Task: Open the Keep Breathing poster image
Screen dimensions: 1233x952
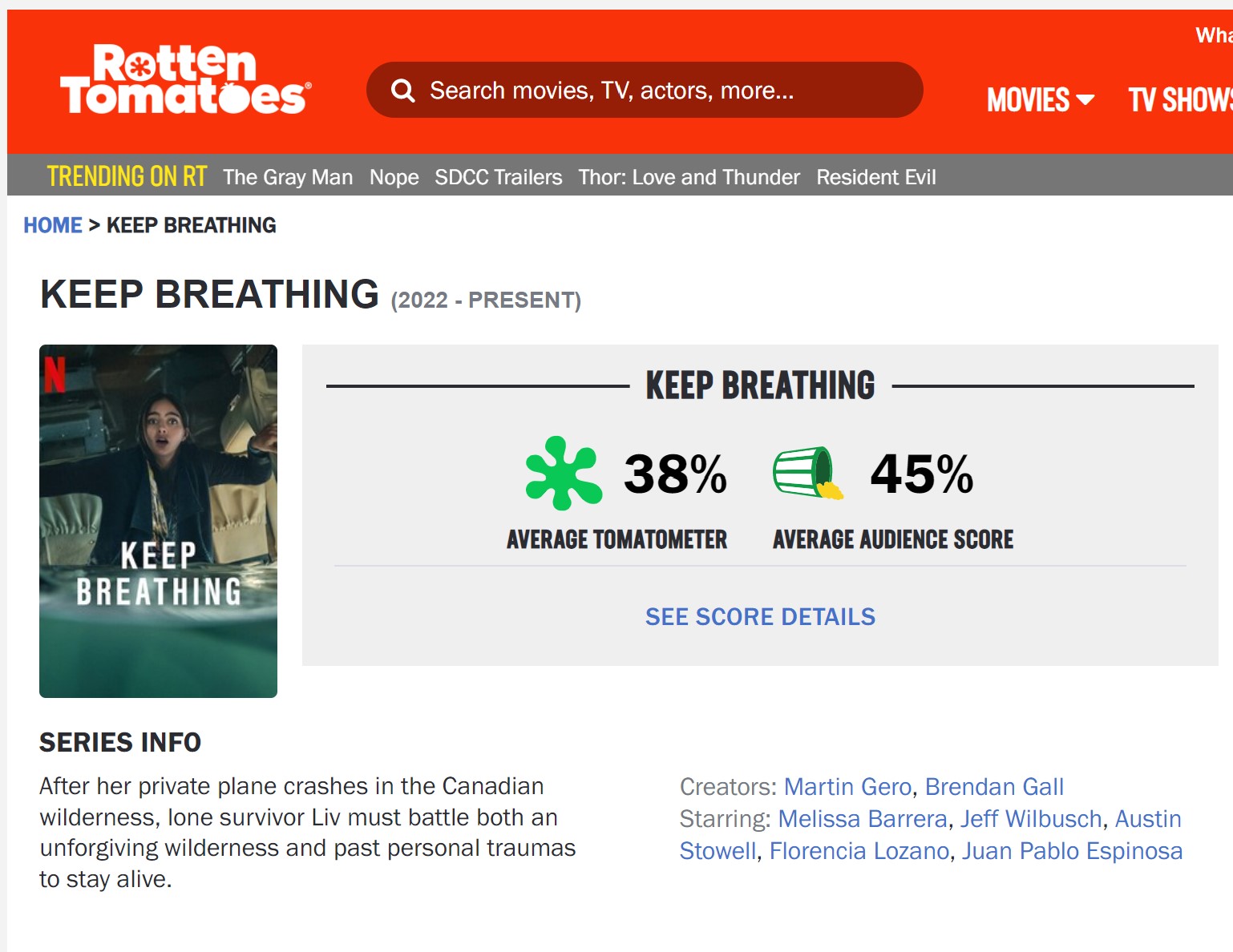Action: click(x=158, y=521)
